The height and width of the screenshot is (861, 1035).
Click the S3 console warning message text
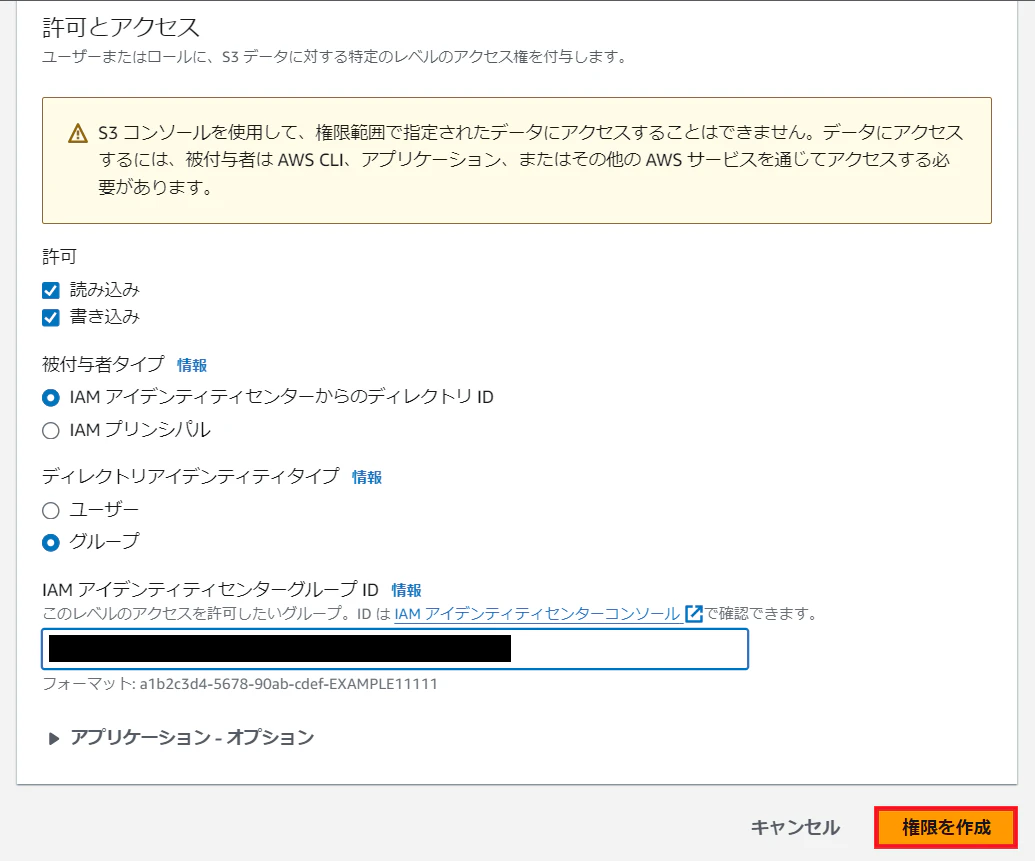[x=531, y=160]
